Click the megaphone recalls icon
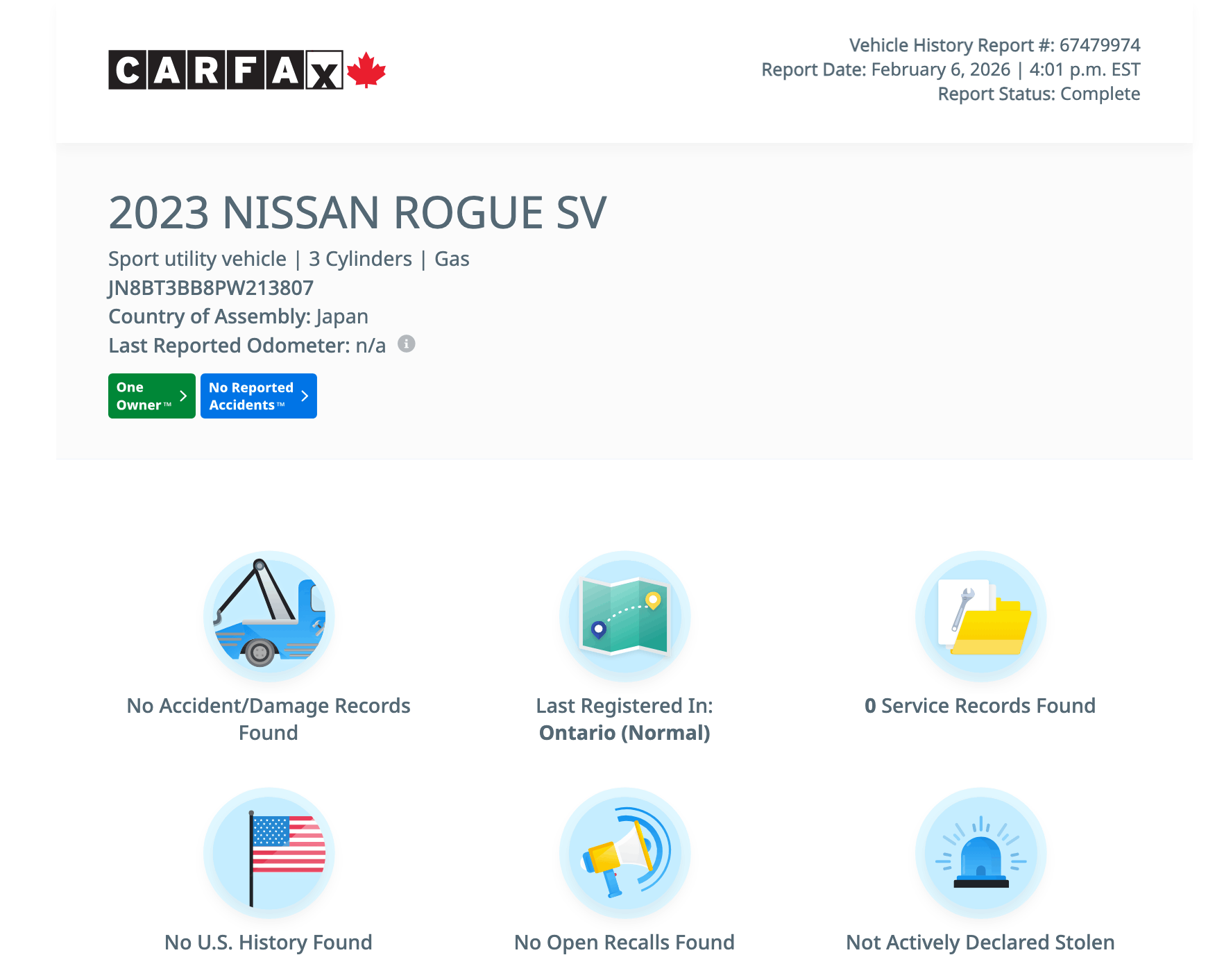The height and width of the screenshot is (980, 1224). click(624, 853)
